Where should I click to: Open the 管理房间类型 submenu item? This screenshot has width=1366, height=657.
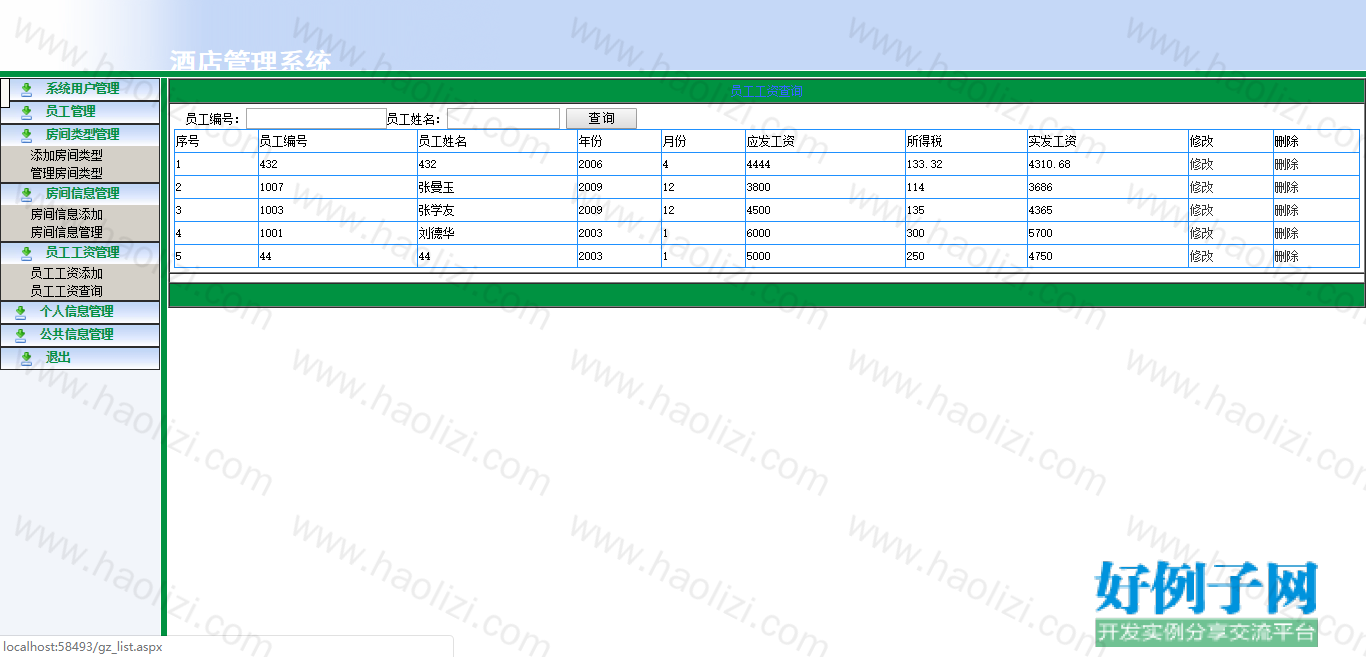(66, 173)
